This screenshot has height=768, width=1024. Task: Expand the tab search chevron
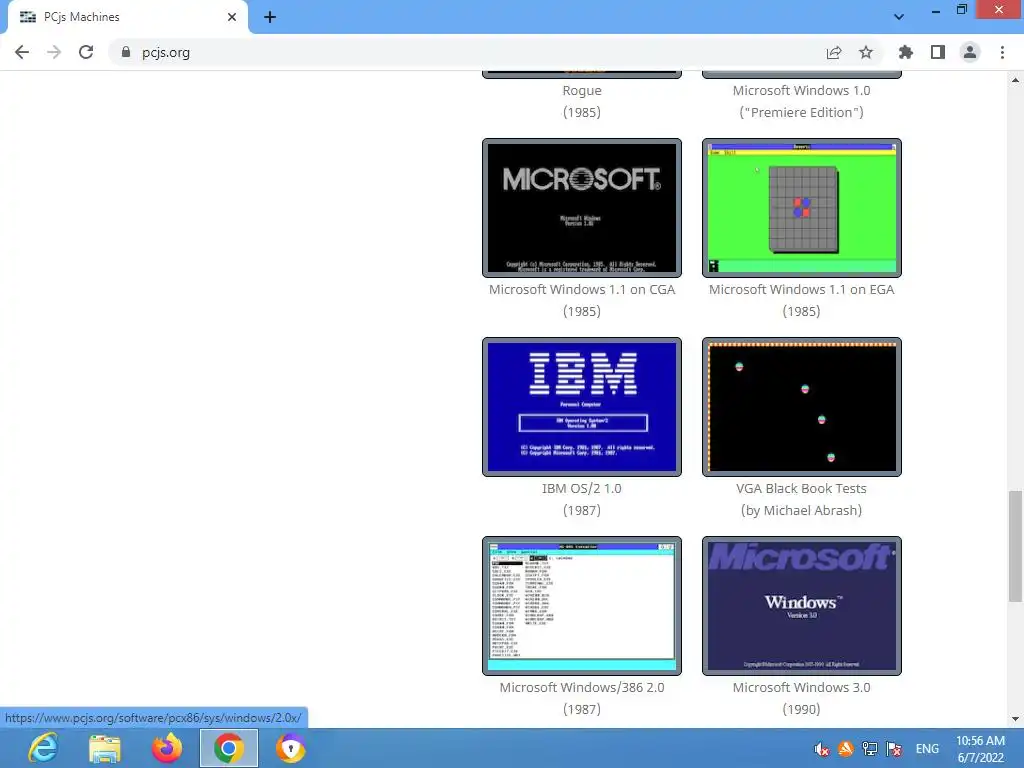[x=899, y=17]
